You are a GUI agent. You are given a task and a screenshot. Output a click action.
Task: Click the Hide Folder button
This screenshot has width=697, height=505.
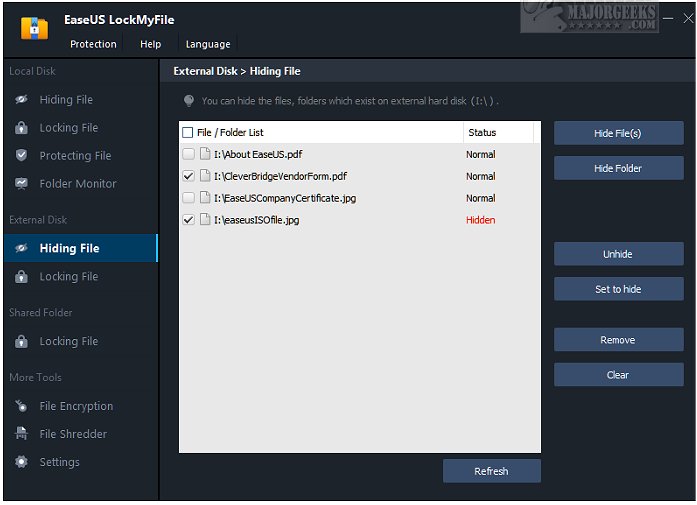click(618, 168)
